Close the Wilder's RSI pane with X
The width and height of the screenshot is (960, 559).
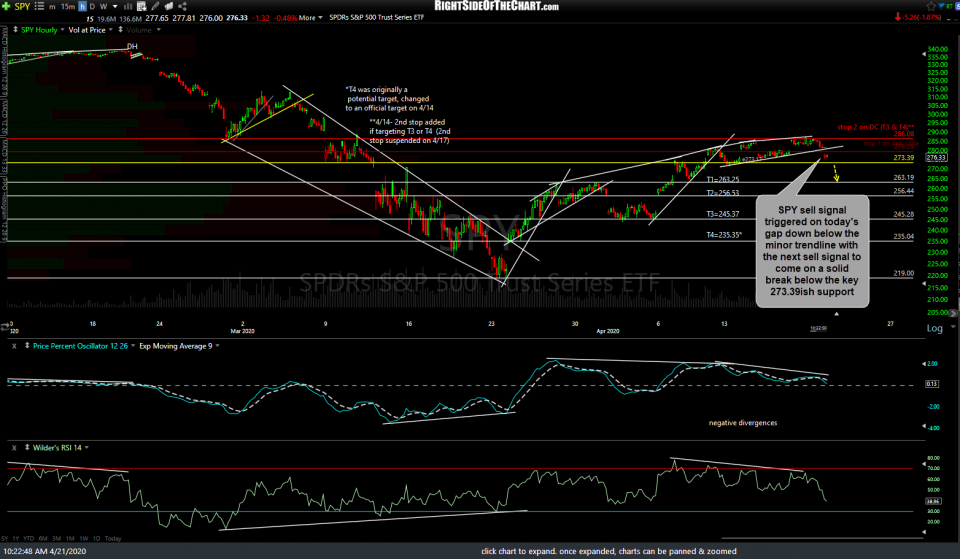(x=14, y=448)
